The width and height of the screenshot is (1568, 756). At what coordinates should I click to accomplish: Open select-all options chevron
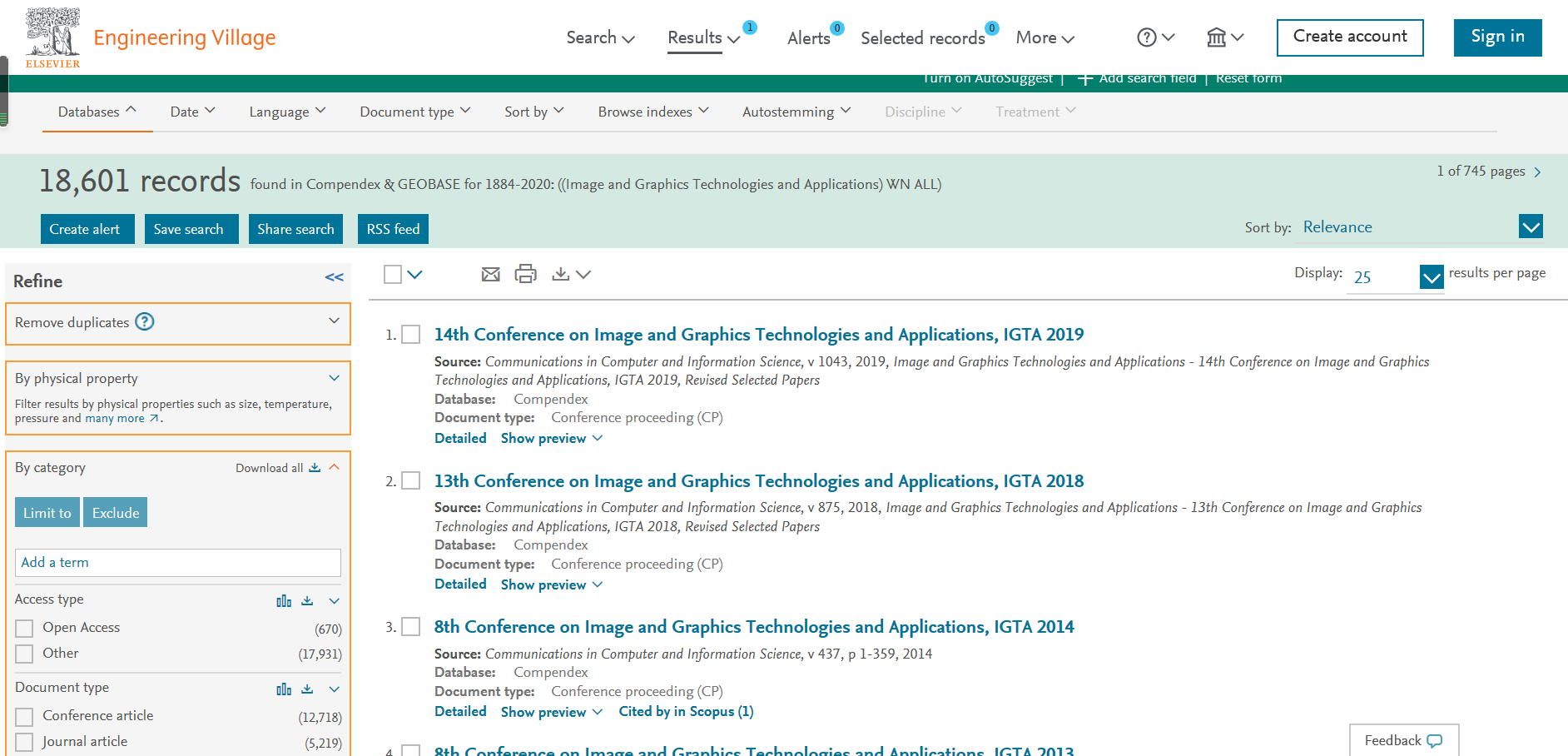pos(414,274)
